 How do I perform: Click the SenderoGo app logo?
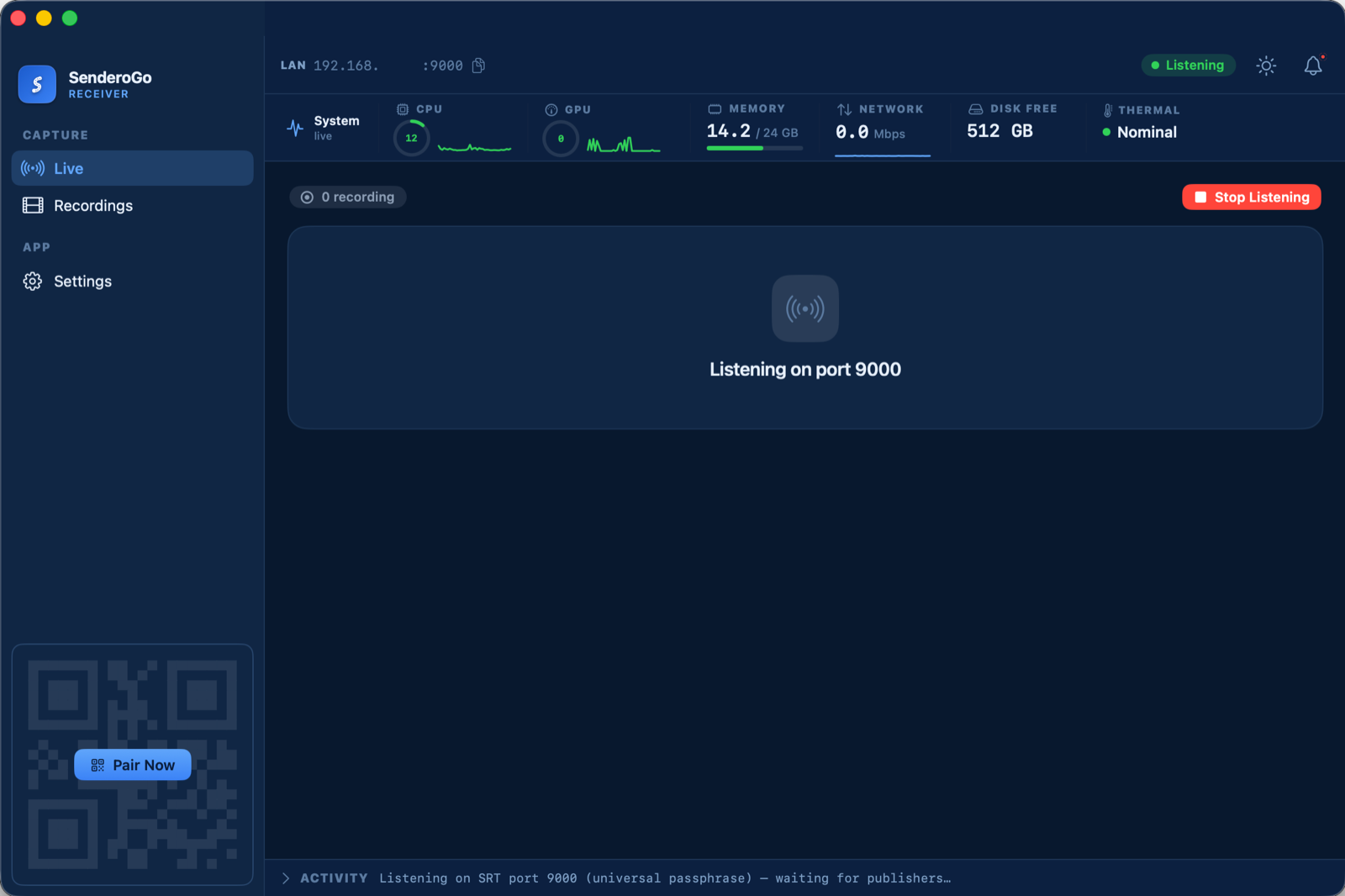(37, 84)
